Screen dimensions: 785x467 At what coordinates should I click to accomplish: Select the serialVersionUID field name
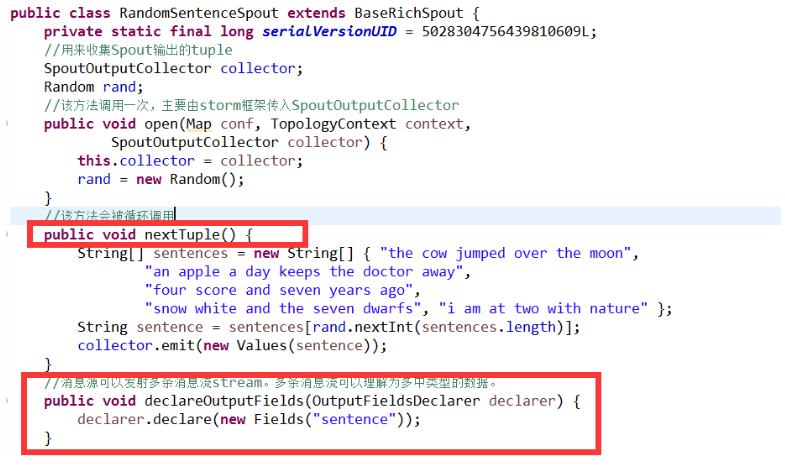pyautogui.click(x=329, y=32)
